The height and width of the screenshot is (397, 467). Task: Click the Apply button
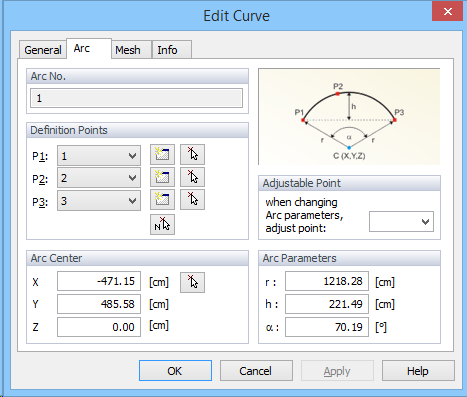(x=337, y=370)
